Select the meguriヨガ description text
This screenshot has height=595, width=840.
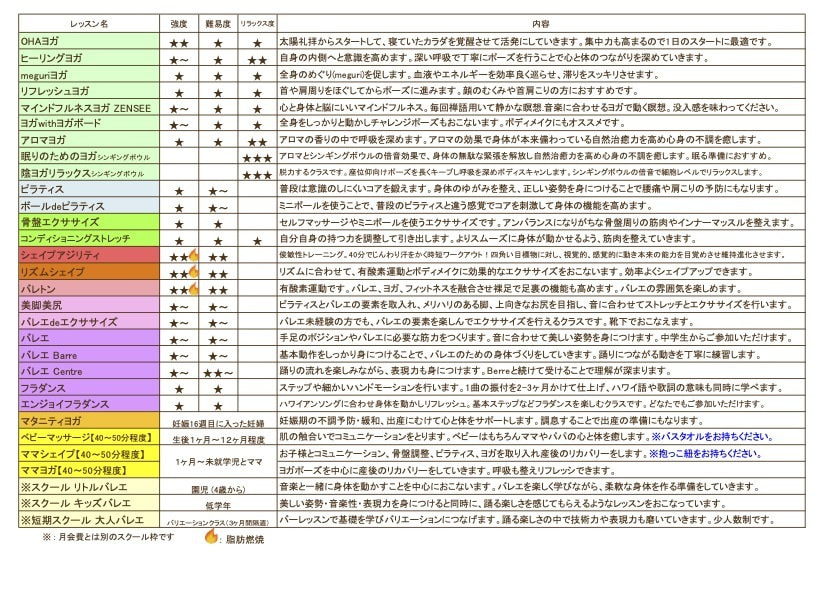tap(469, 74)
